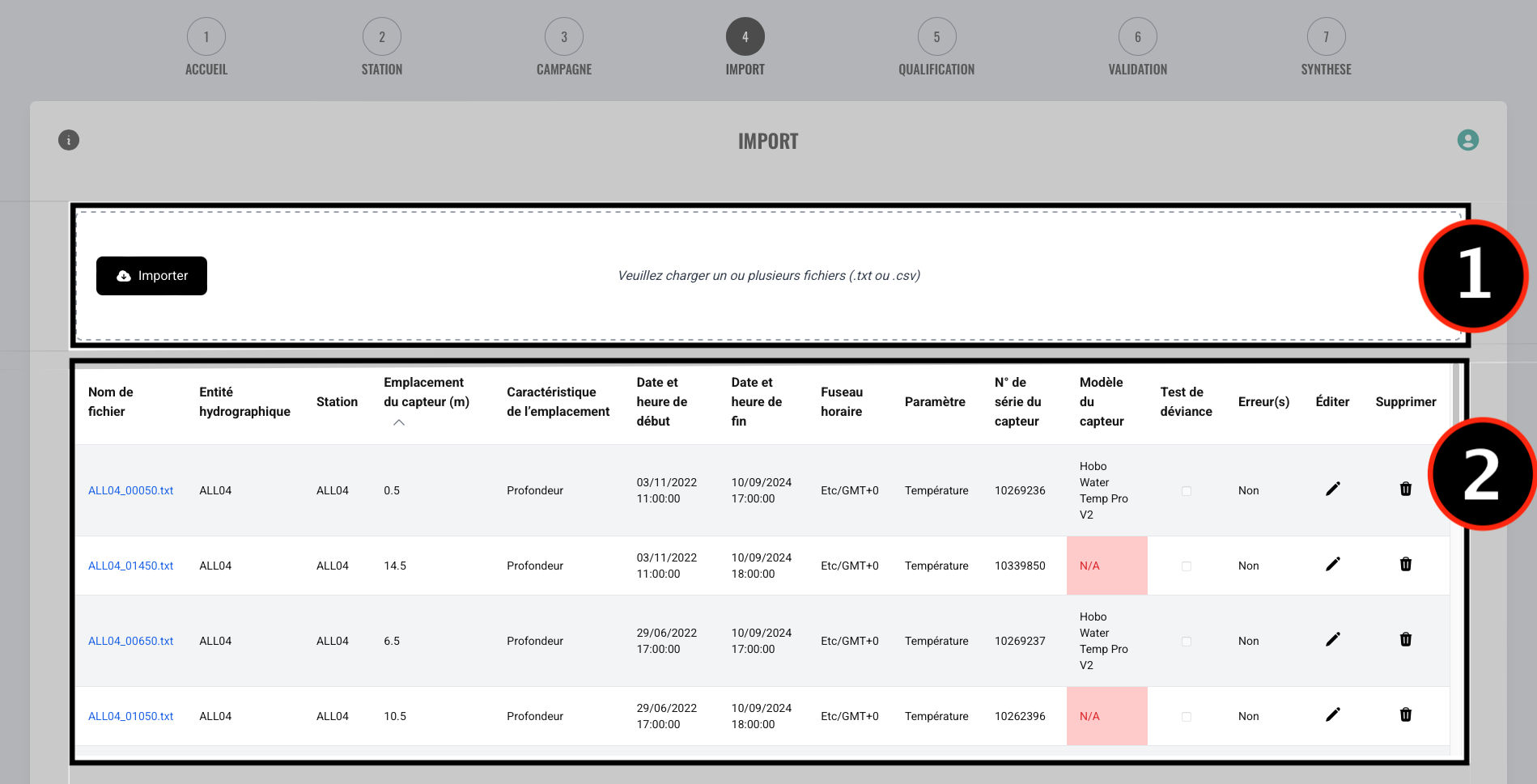Image resolution: width=1537 pixels, height=784 pixels.
Task: Sort by the Paramètre column header
Action: point(935,401)
